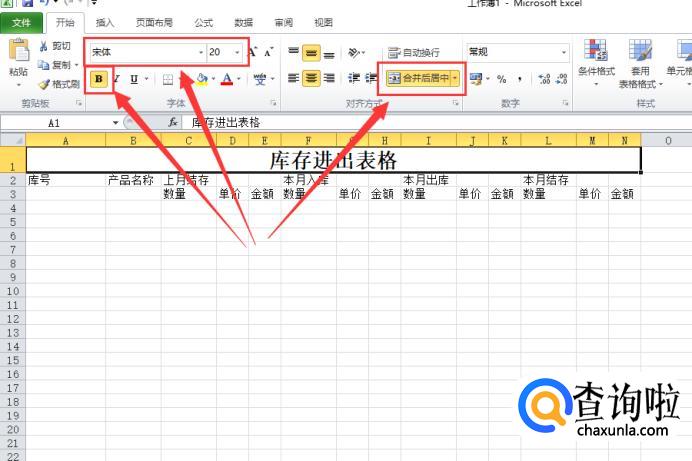Open the File (文件) tab

pyautogui.click(x=21, y=22)
